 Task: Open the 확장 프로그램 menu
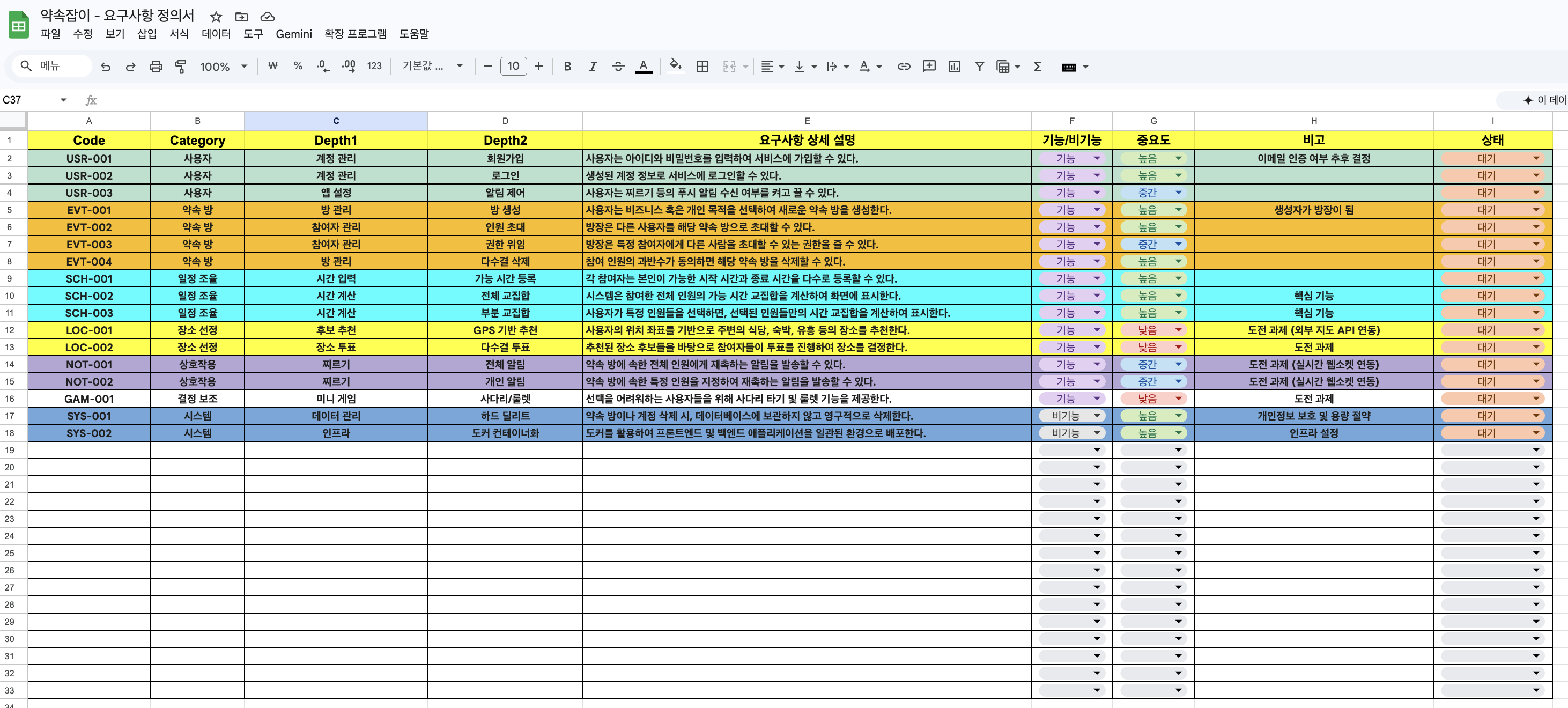355,34
